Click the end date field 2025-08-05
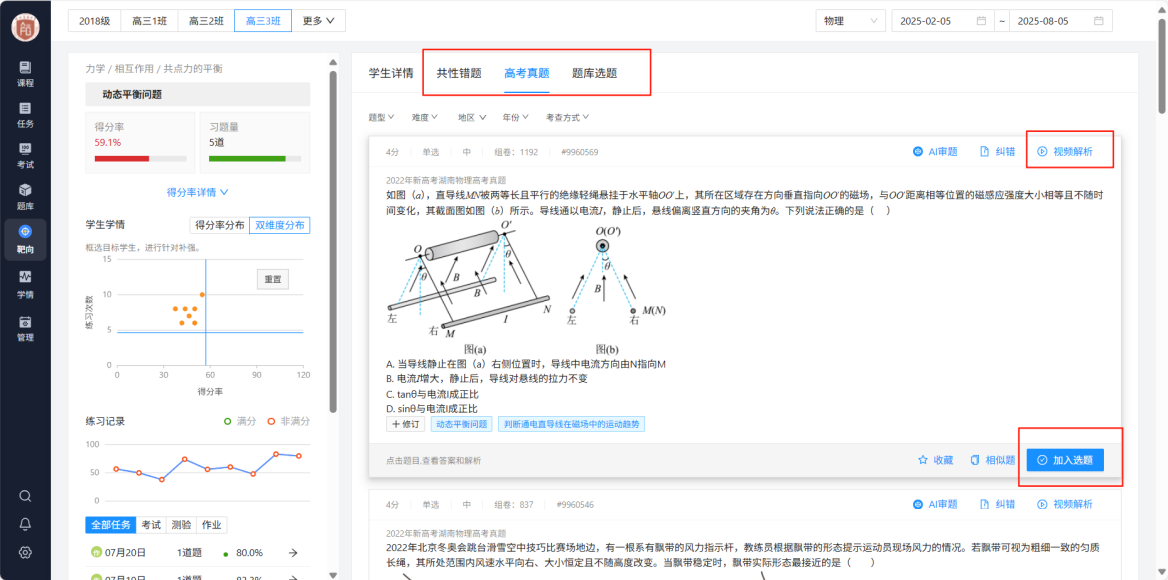 (1061, 21)
